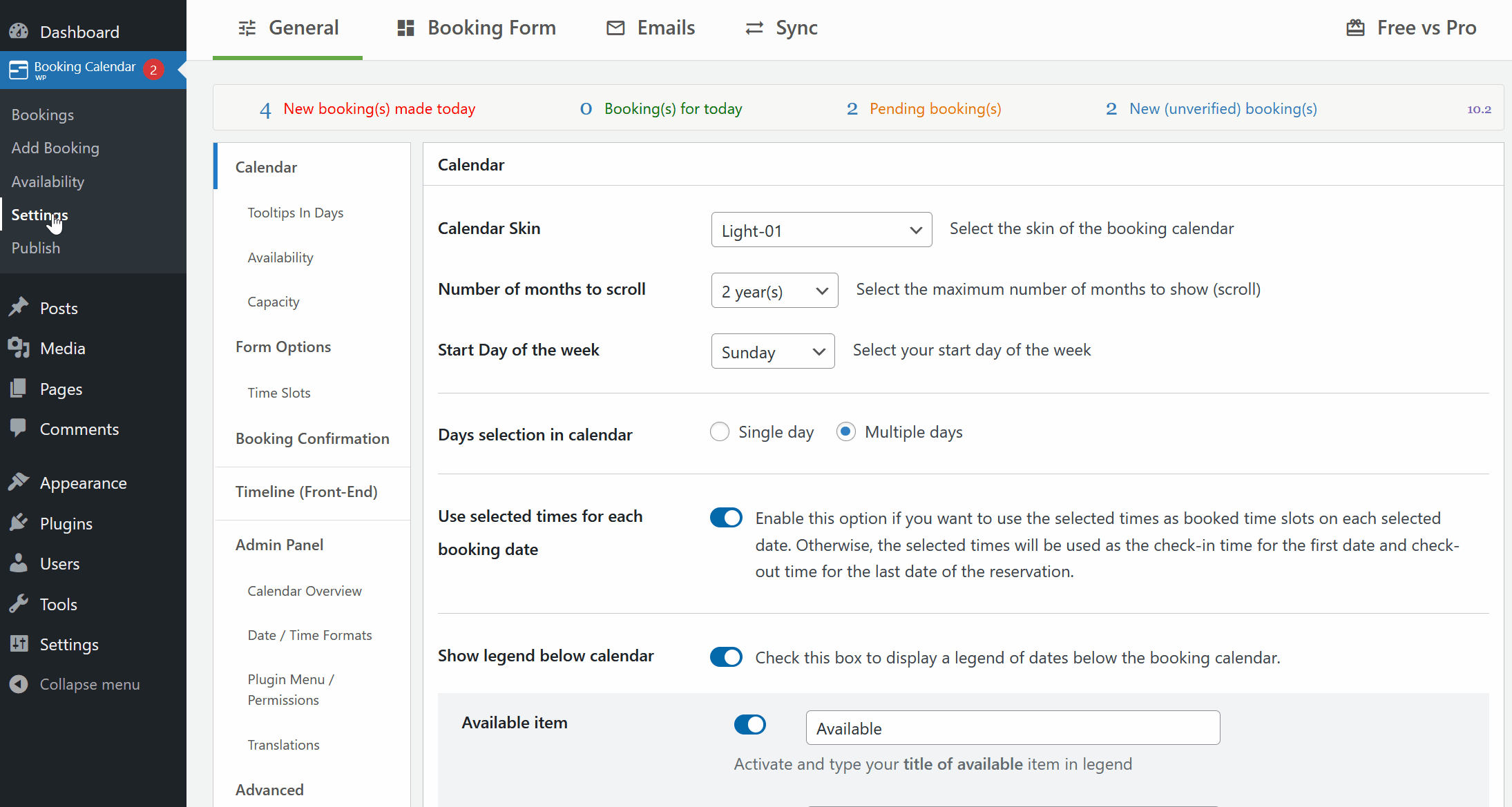Open the Translations subsection
Viewport: 1512px width, 807px height.
point(284,745)
